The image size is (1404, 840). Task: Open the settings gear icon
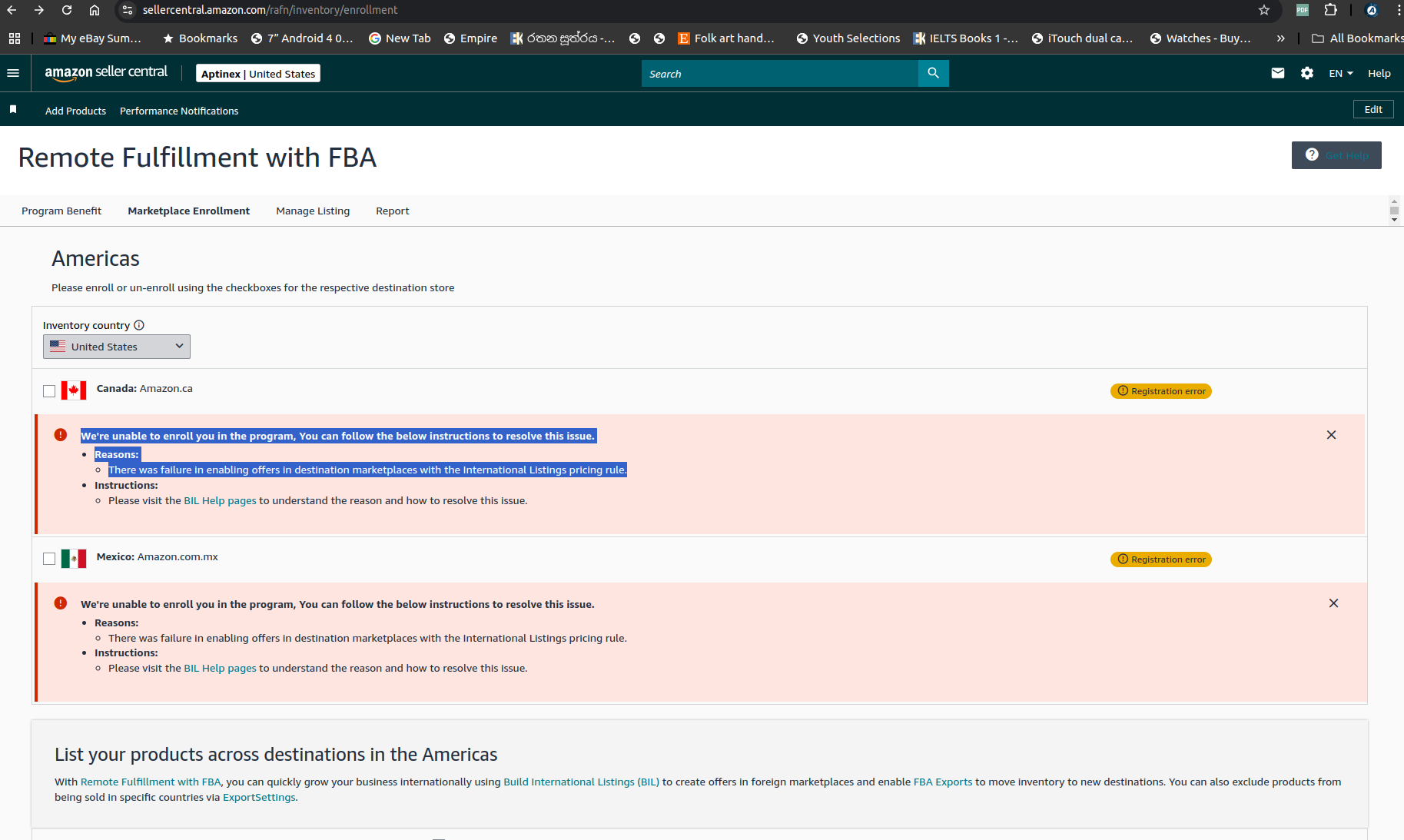click(x=1306, y=73)
